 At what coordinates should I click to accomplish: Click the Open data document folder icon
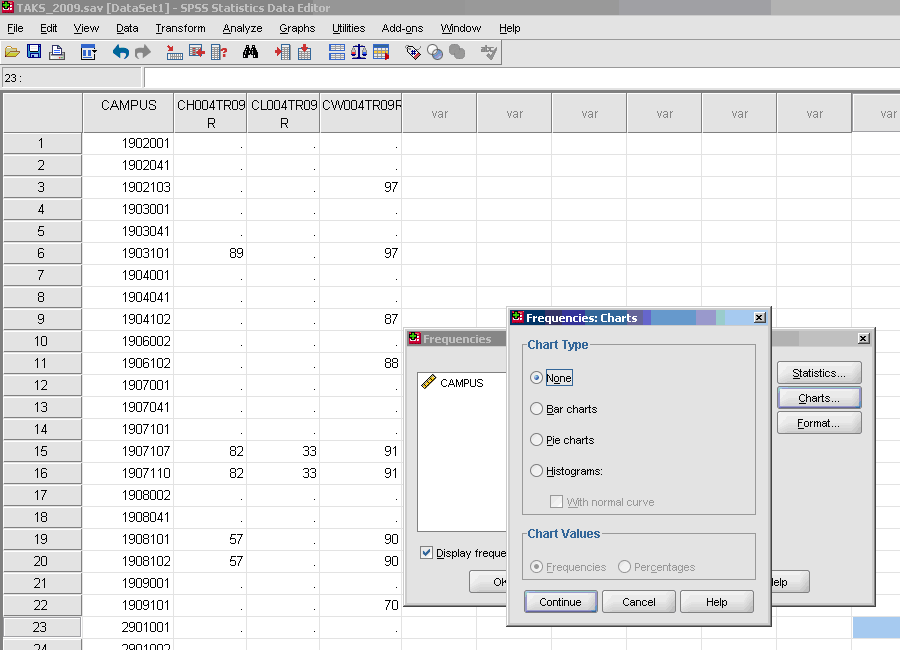(x=12, y=53)
